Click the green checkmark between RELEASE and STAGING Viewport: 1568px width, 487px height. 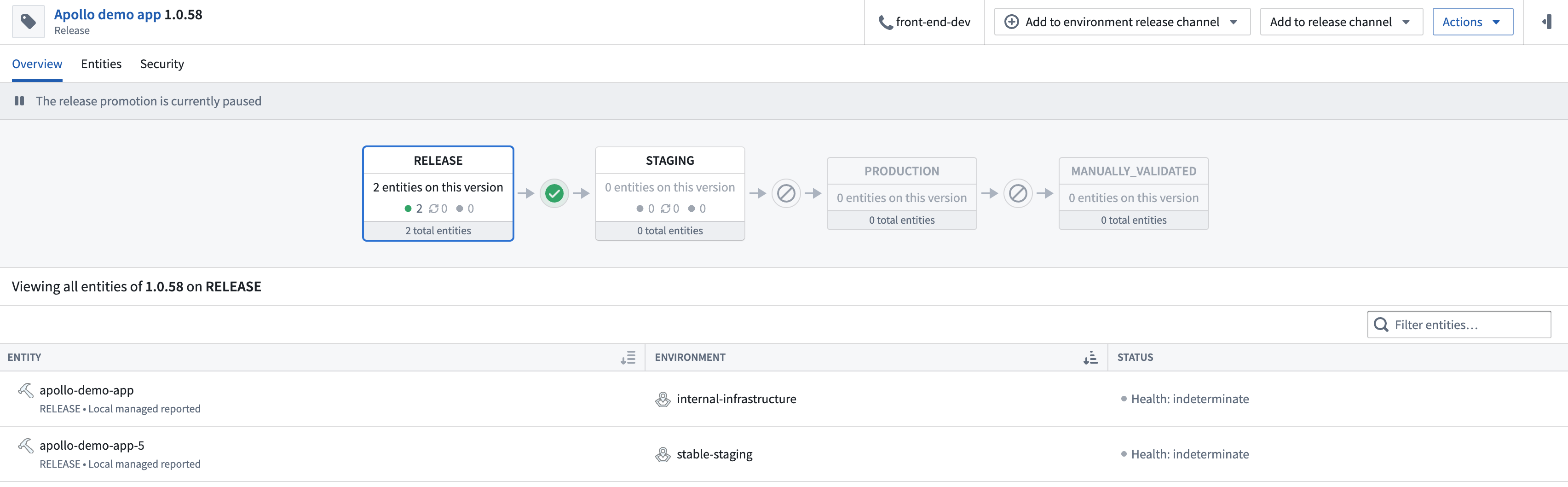554,194
